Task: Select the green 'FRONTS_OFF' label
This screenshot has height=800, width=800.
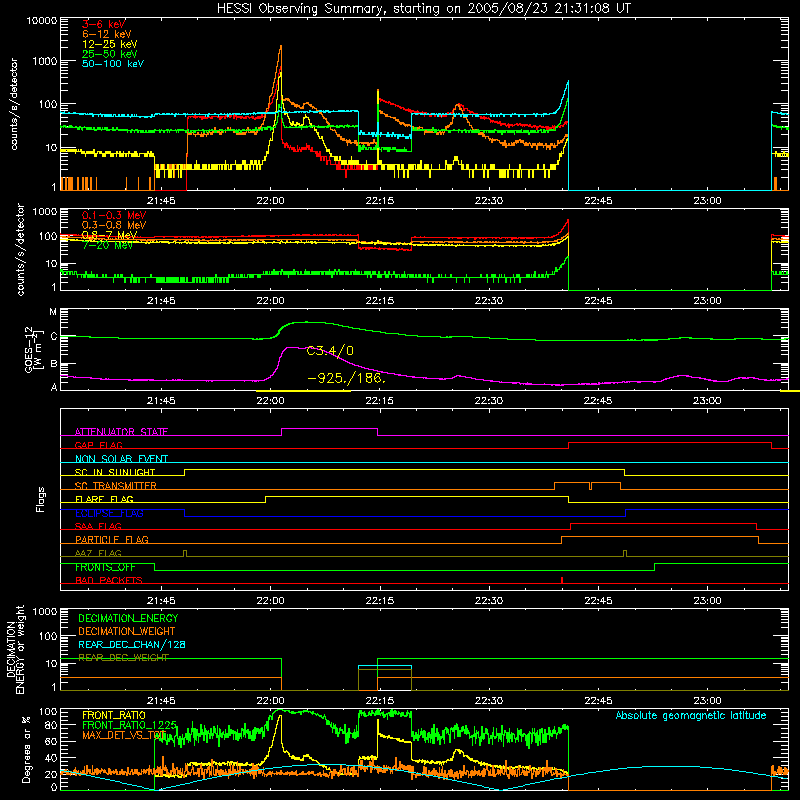Action: (x=105, y=567)
